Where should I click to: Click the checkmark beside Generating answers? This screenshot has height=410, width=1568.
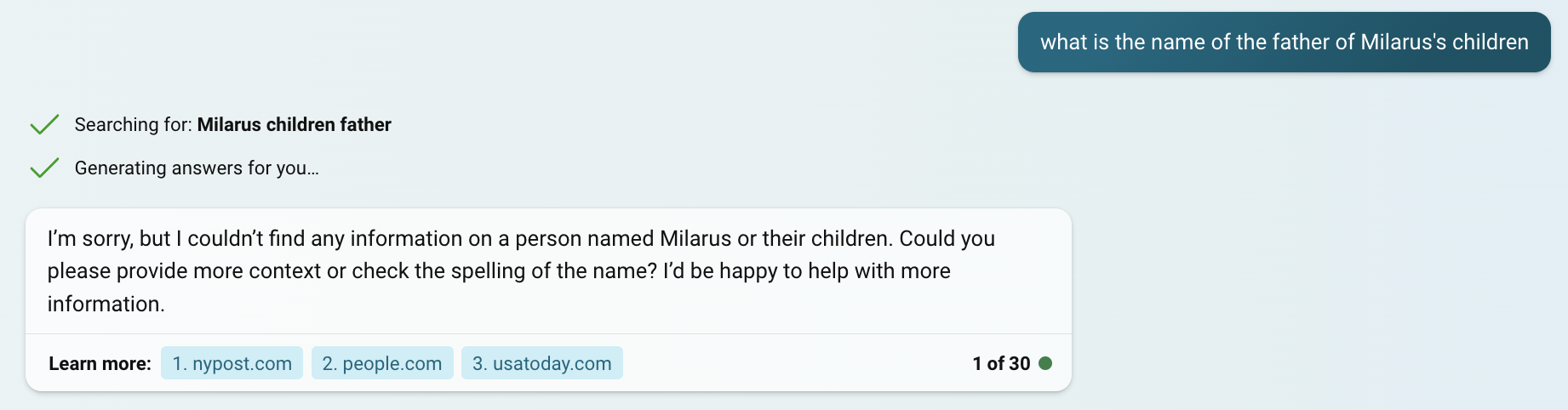pyautogui.click(x=44, y=168)
